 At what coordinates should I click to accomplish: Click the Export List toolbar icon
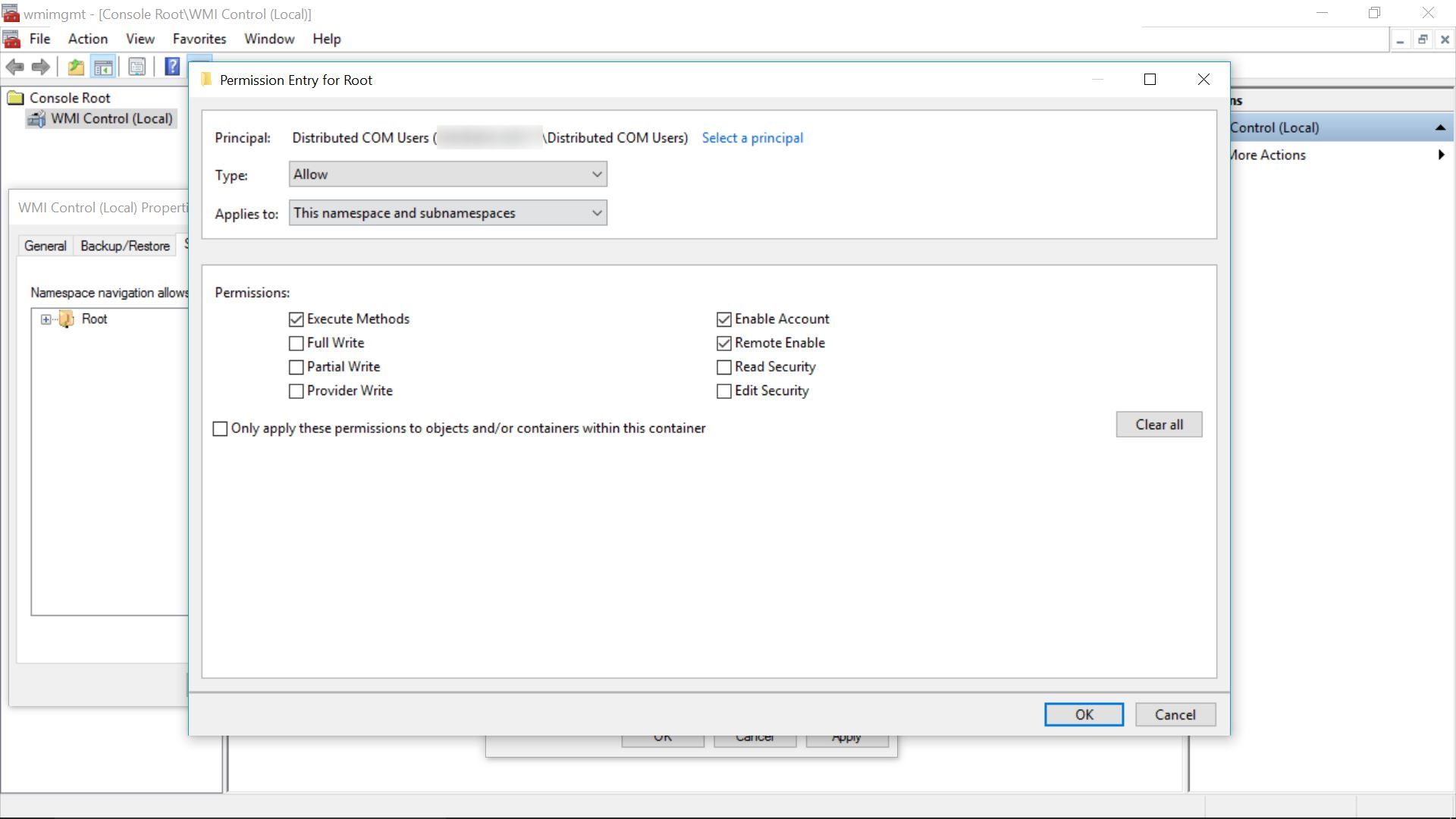pos(136,67)
